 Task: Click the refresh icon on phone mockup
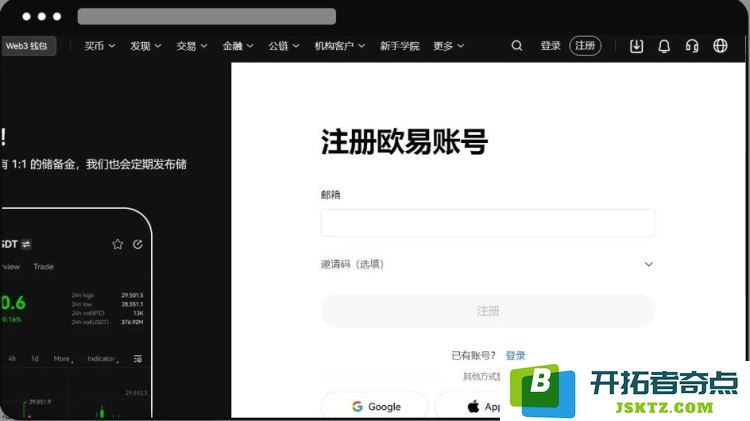tap(138, 244)
